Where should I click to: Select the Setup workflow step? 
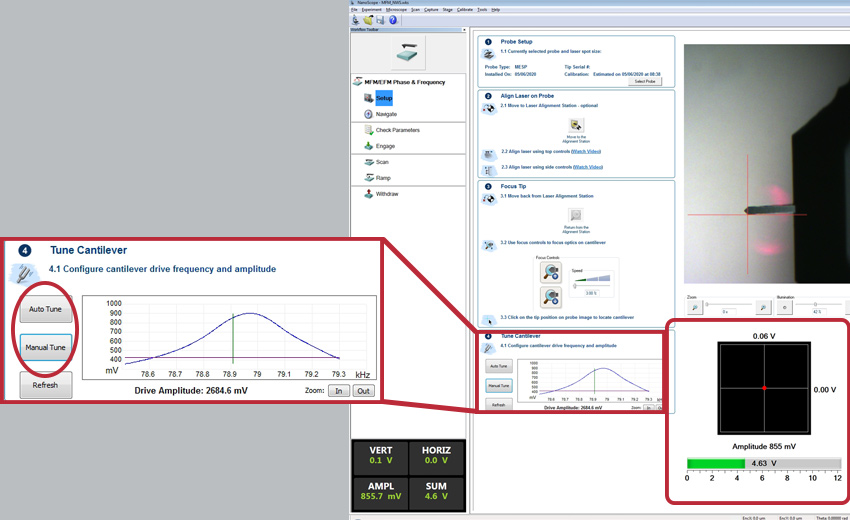[384, 98]
